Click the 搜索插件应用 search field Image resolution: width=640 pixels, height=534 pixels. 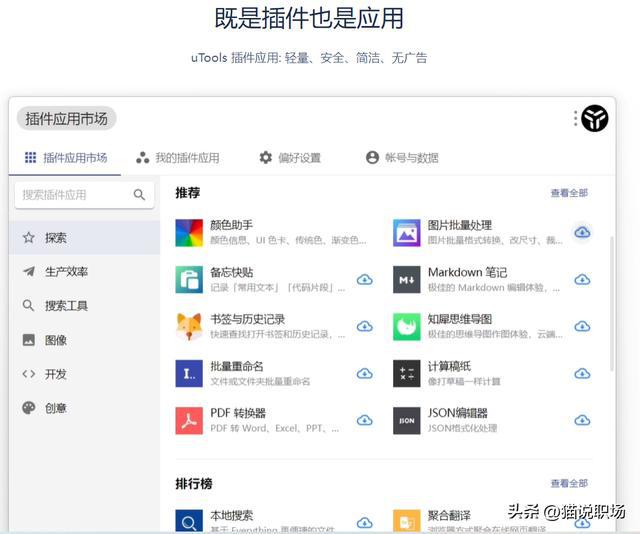(x=75, y=195)
